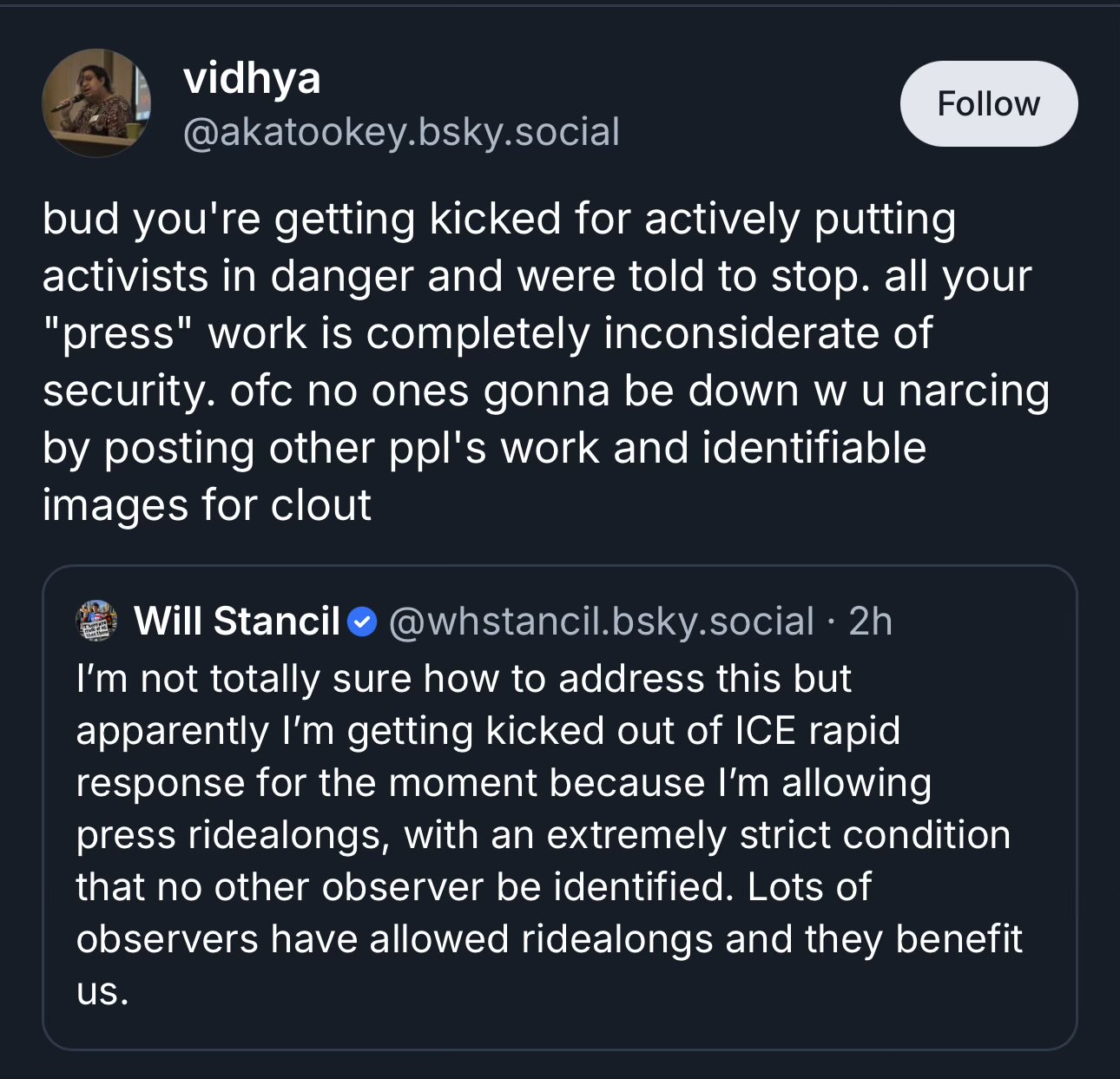Open Will Stancil's small avatar
The height and width of the screenshot is (1079, 1120).
pyautogui.click(x=97, y=621)
